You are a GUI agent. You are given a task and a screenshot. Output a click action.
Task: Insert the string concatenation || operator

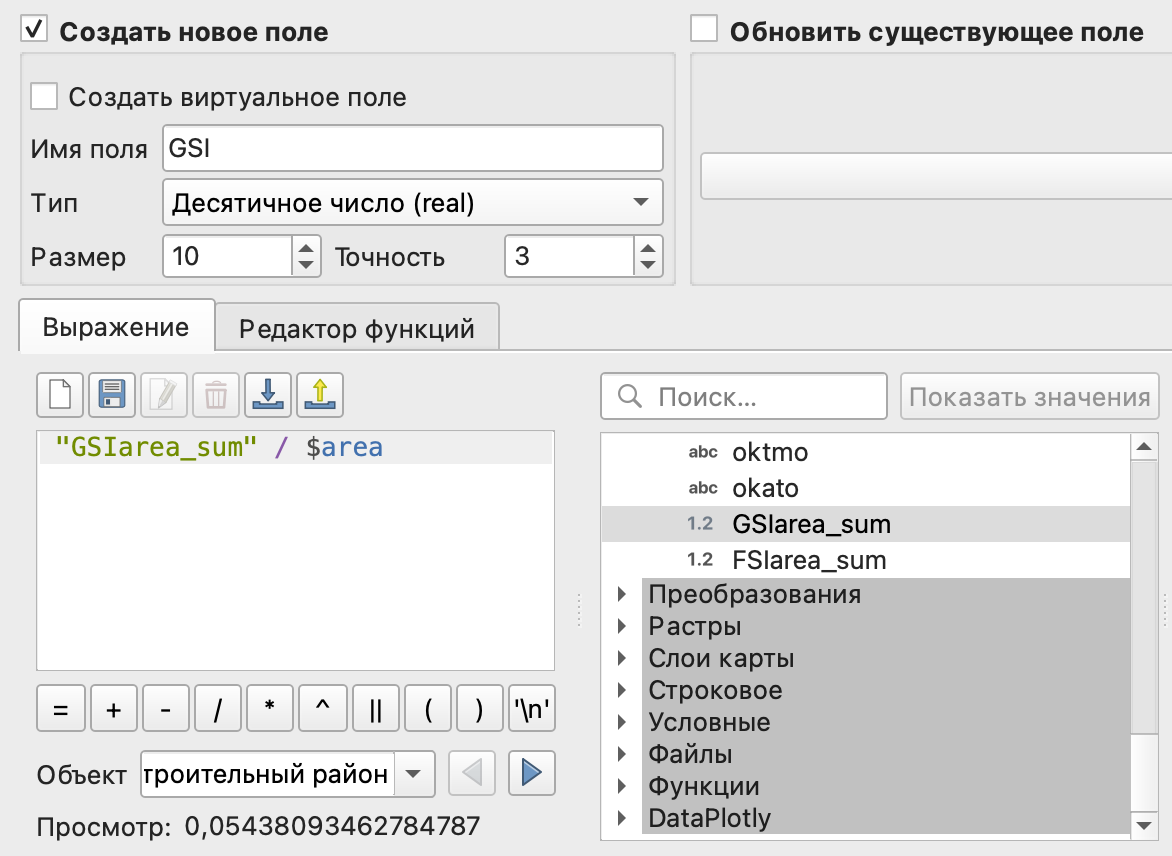pos(375,710)
